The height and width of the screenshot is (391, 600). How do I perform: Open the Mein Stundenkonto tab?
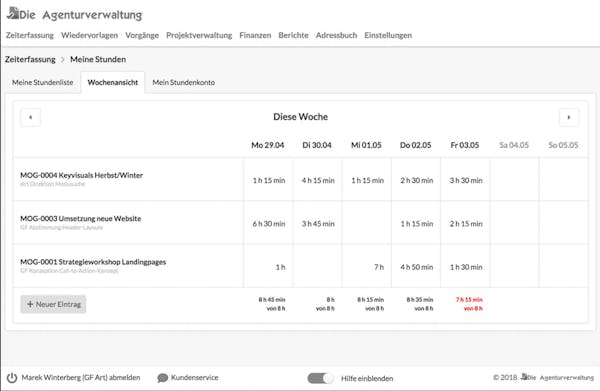coord(184,82)
